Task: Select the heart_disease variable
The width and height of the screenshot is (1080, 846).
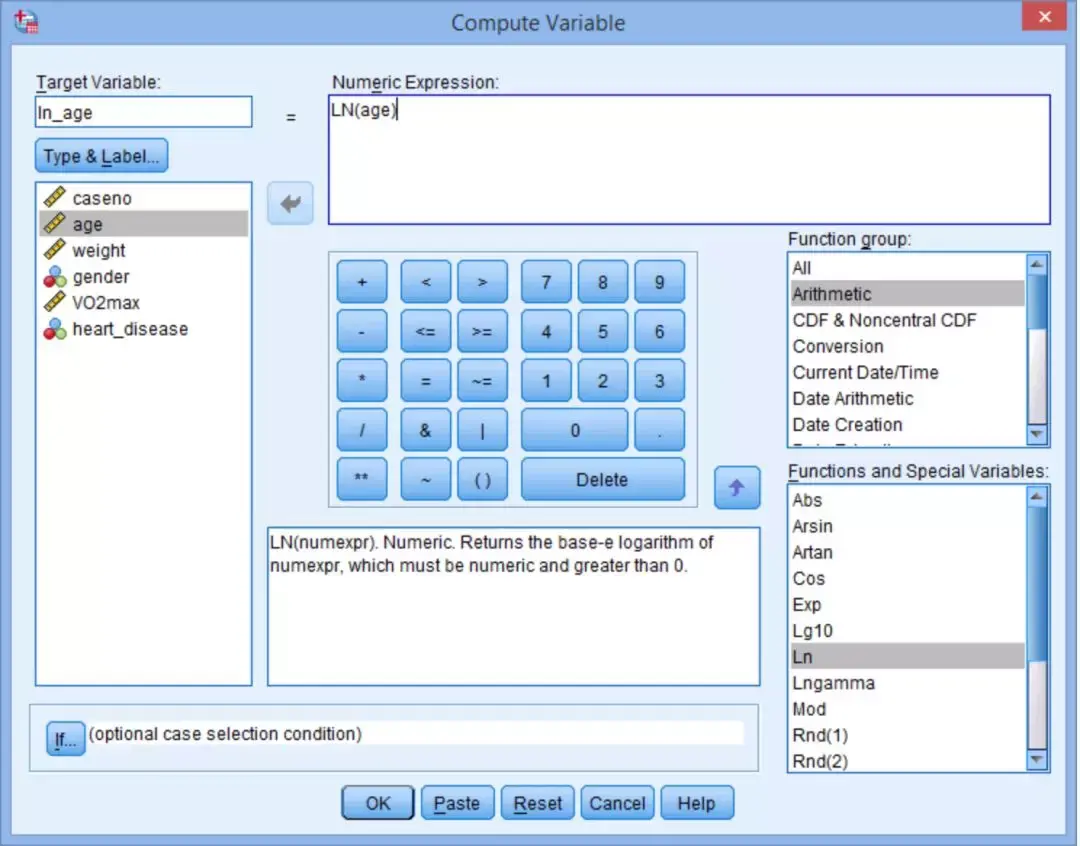Action: pyautogui.click(x=144, y=329)
